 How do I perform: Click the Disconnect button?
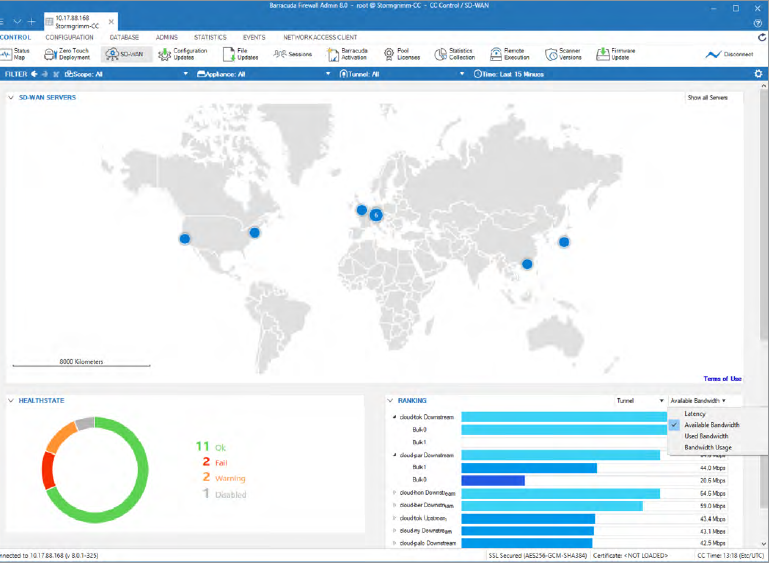(729, 54)
